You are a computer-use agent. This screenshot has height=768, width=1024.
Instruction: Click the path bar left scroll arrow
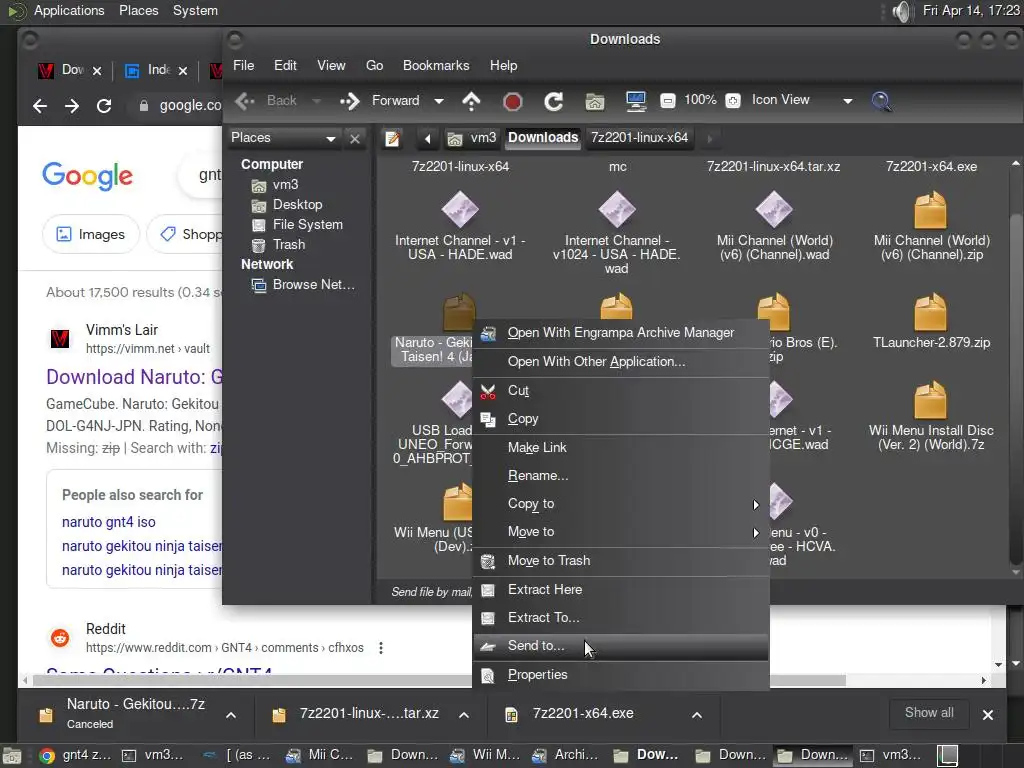click(x=428, y=138)
